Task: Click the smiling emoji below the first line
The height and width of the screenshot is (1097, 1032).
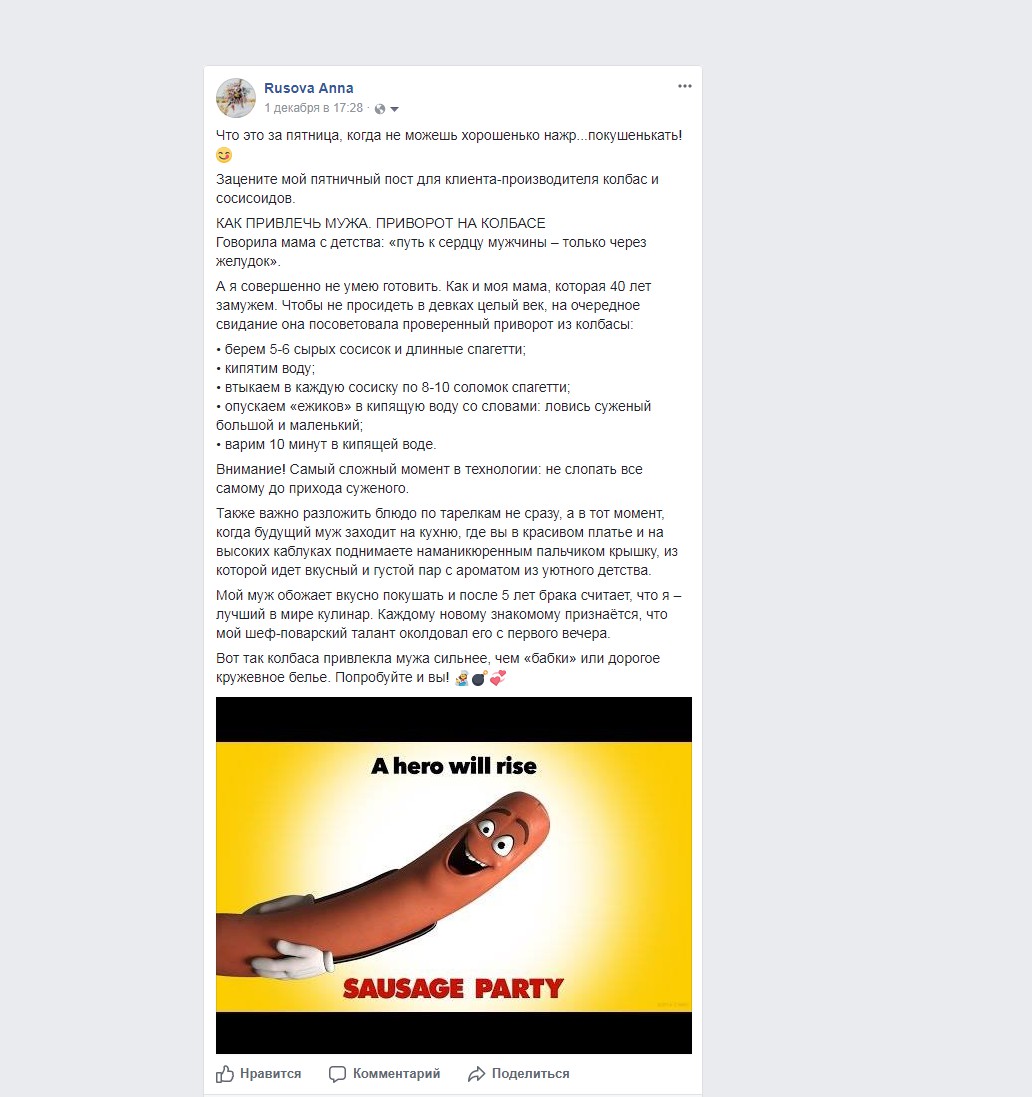Action: pos(224,155)
